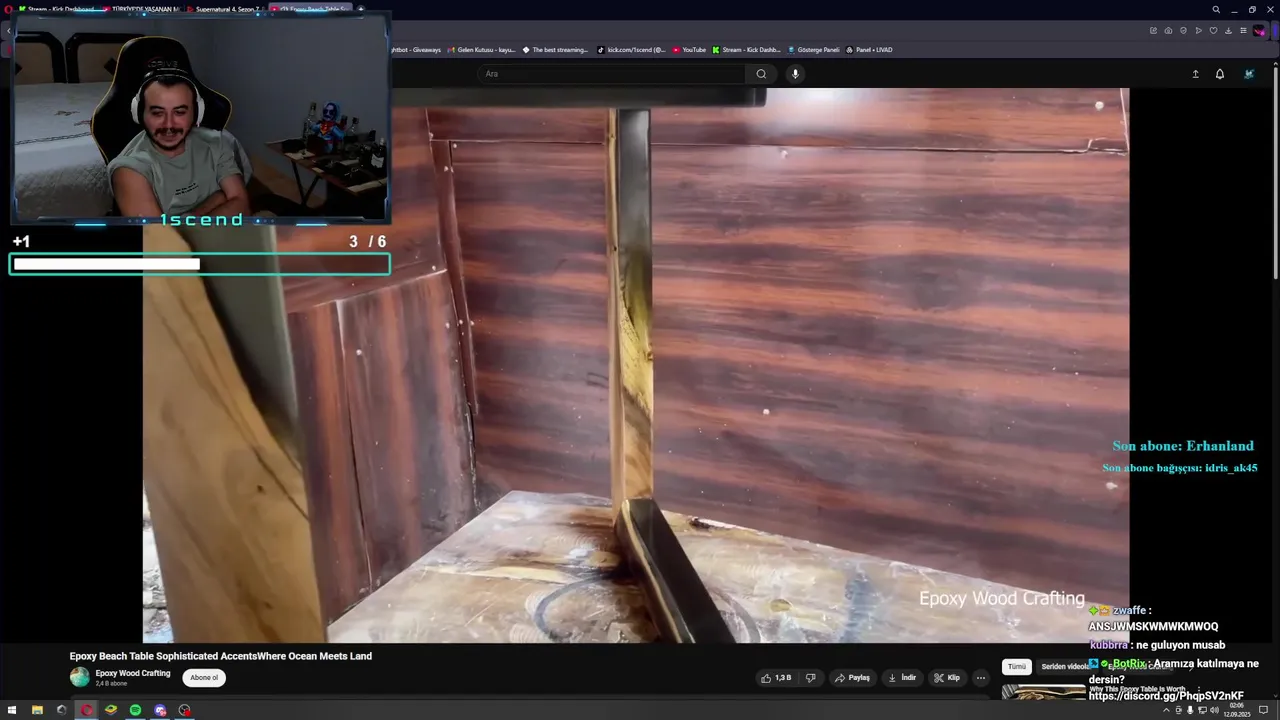
Task: Show hidden system tray icons chevron
Action: pos(1166,710)
